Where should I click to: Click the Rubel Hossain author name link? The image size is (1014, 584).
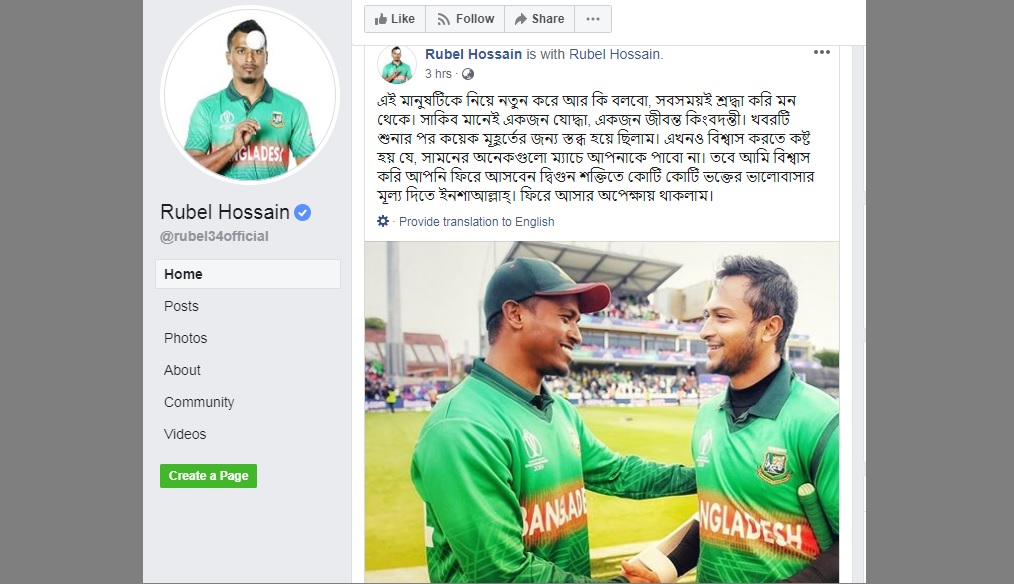click(473, 54)
